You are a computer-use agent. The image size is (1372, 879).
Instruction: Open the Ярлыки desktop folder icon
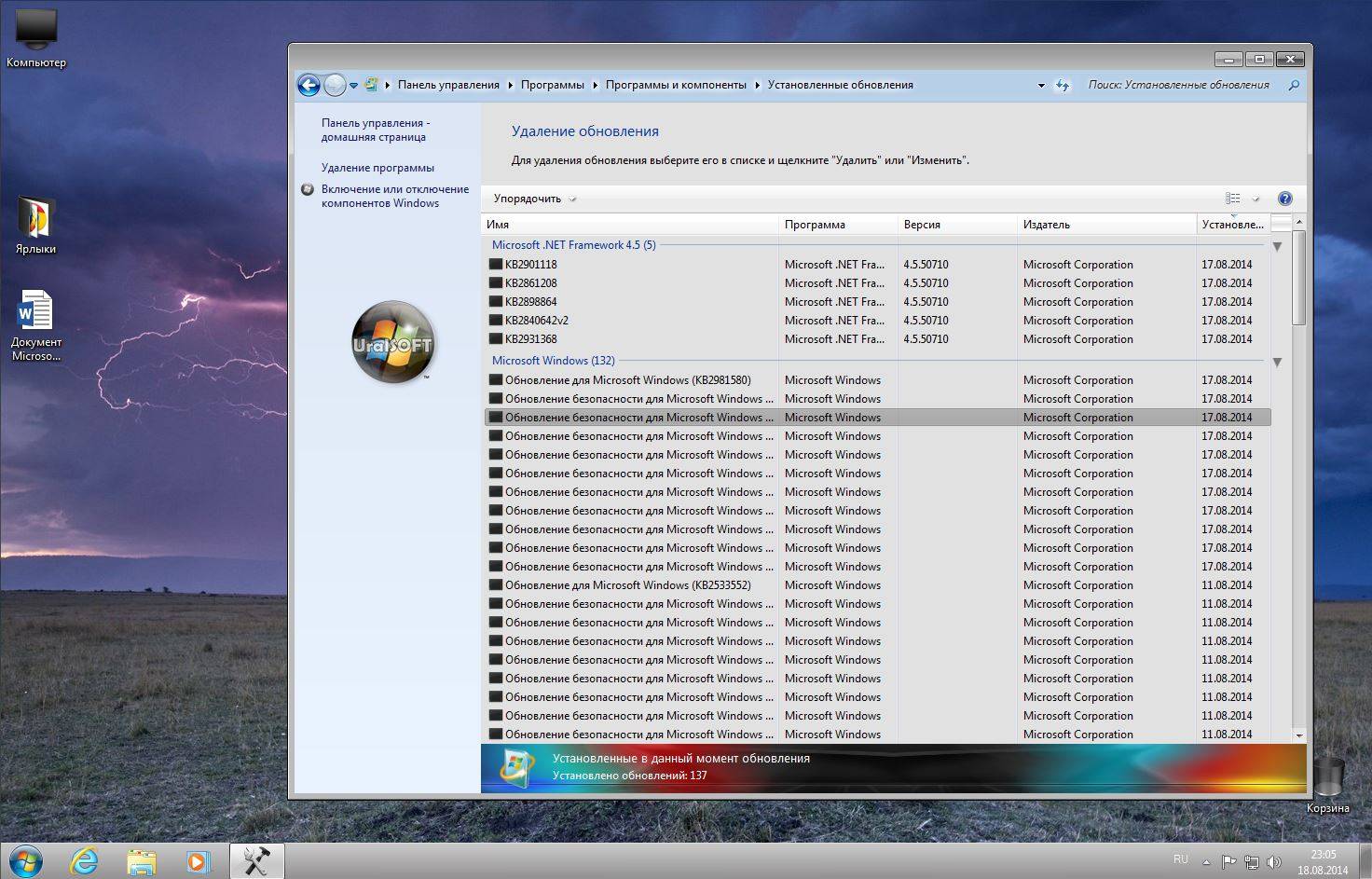point(36,226)
